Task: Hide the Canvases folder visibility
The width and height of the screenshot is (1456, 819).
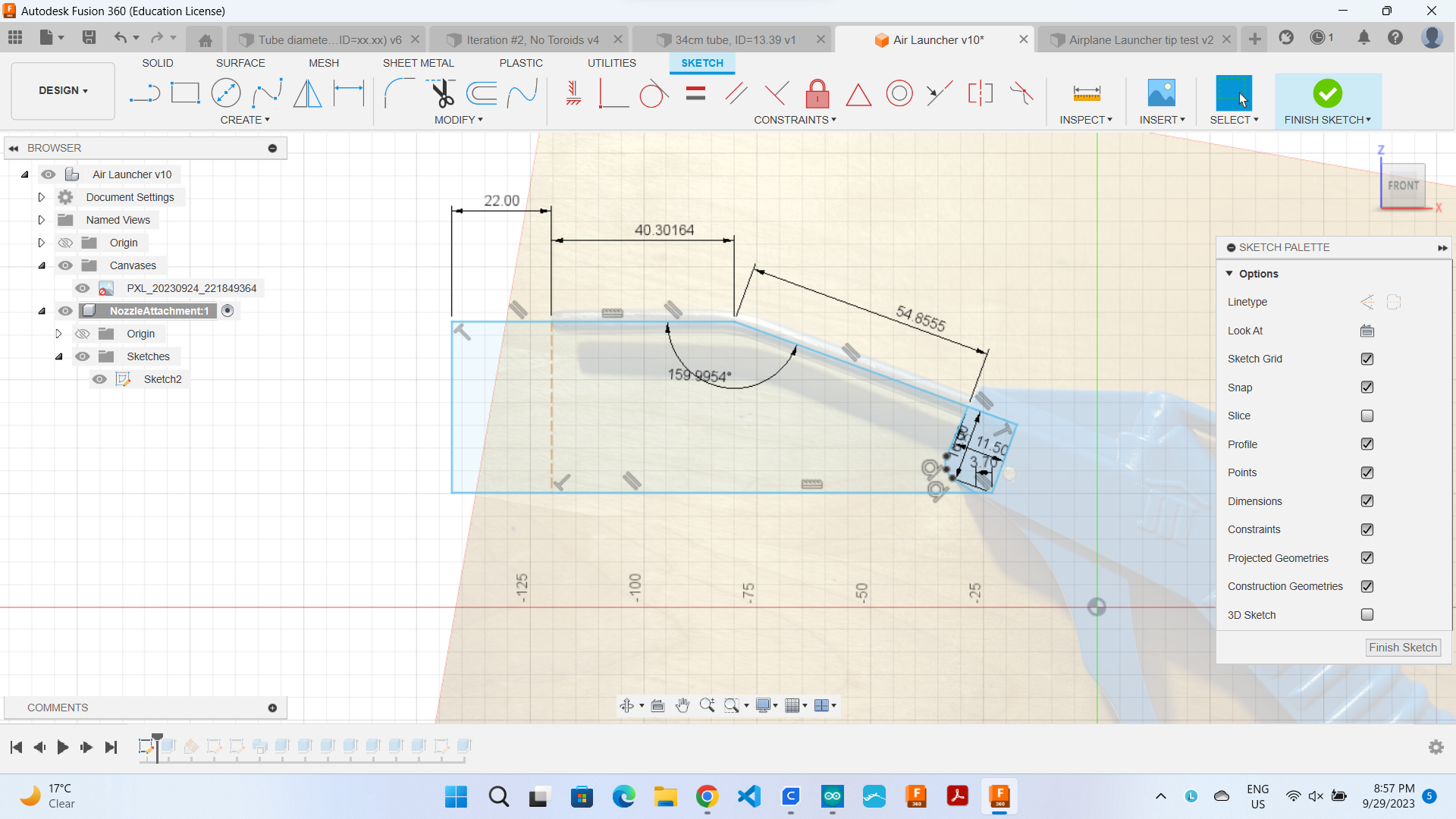Action: coord(66,265)
